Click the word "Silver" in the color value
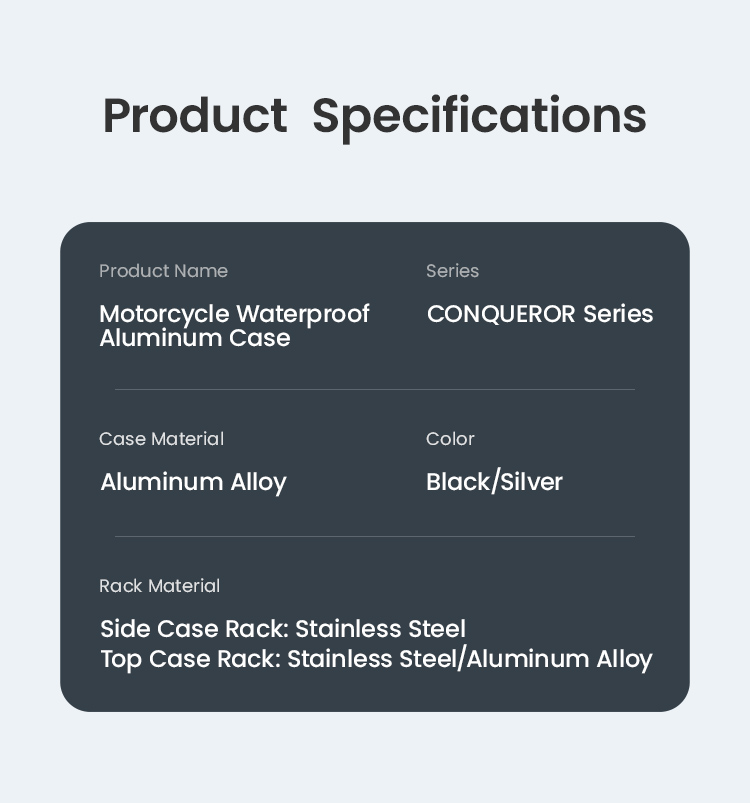Screen dimensions: 750x803 531,482
